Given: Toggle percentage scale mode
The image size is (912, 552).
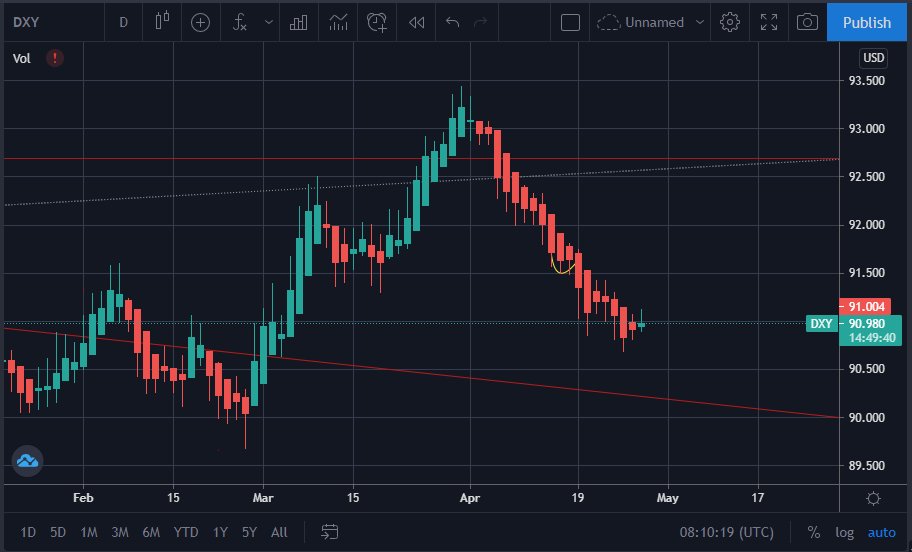Looking at the screenshot, I should 814,532.
